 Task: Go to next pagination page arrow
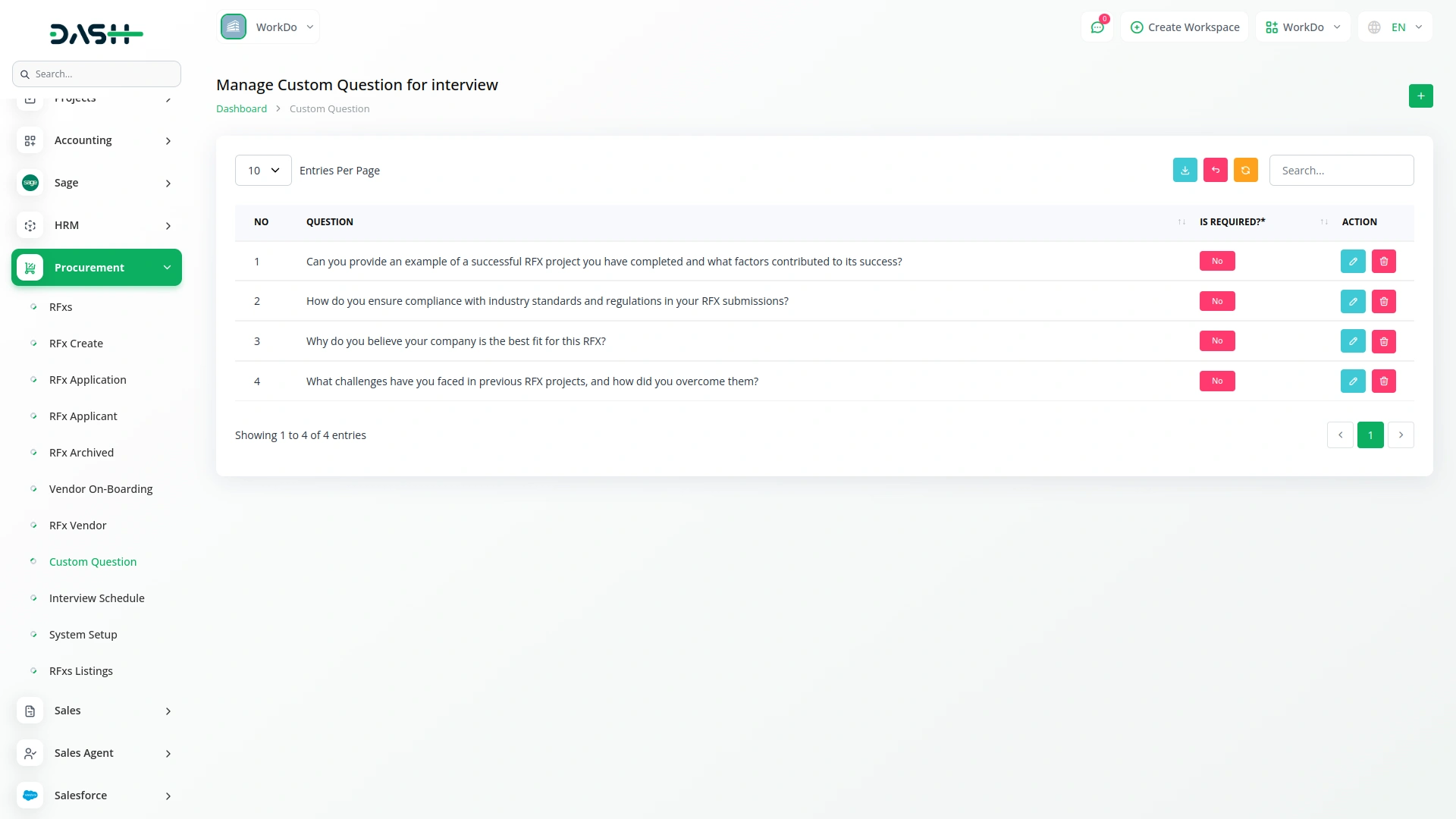[x=1401, y=435]
